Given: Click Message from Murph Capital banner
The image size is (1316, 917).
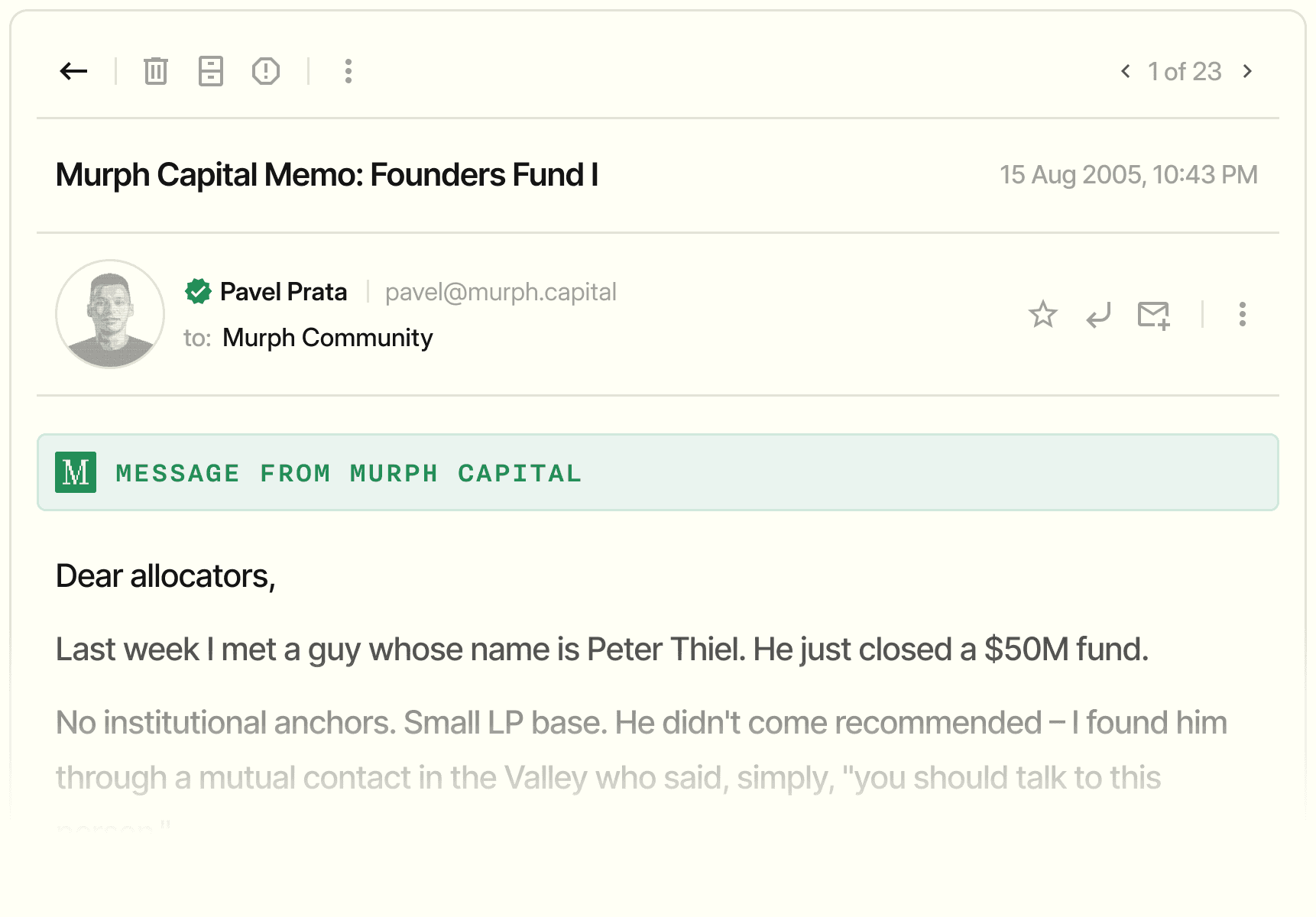Looking at the screenshot, I should 657,472.
